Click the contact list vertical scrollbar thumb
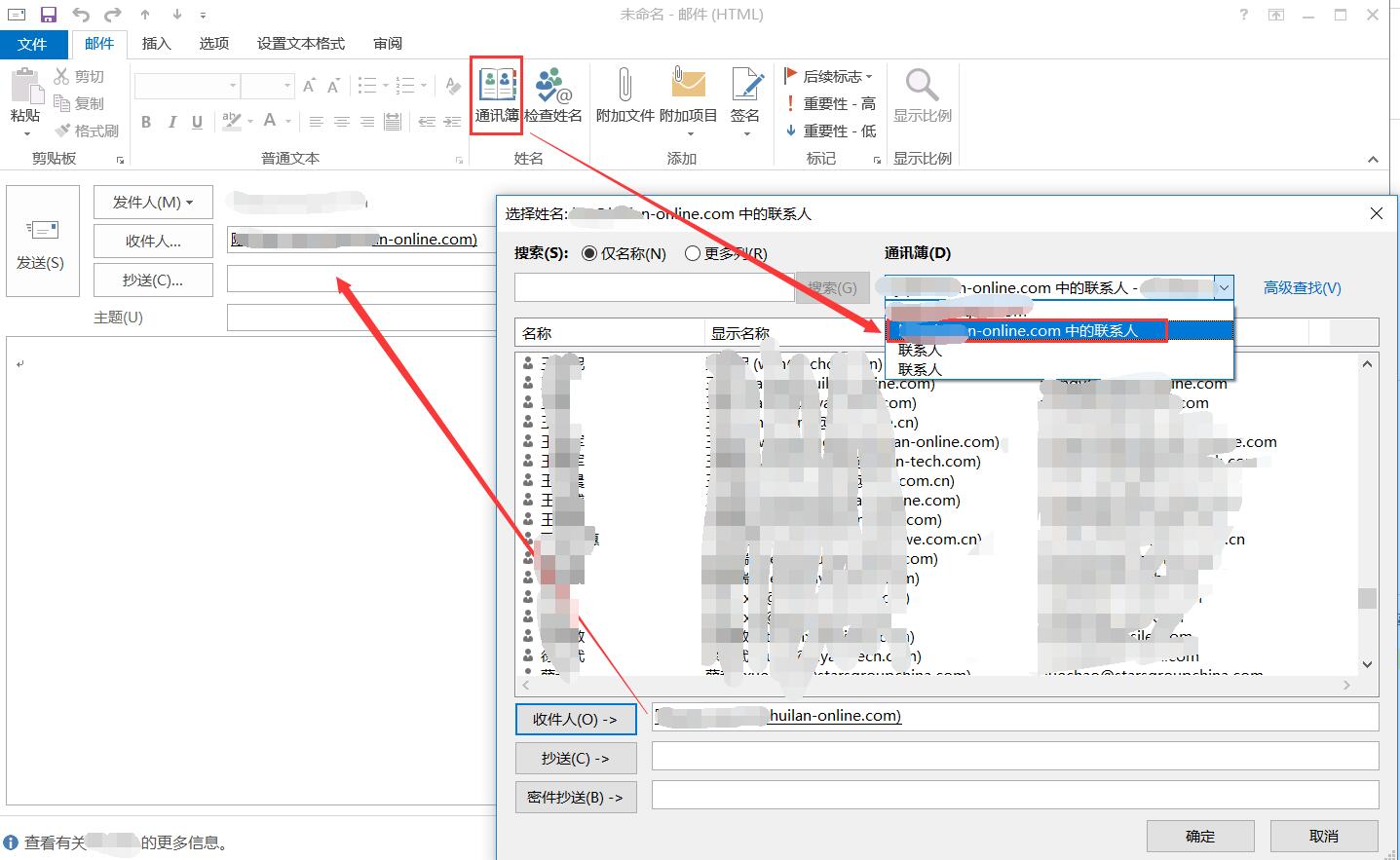Viewport: 1400px width, 860px height. [x=1367, y=598]
